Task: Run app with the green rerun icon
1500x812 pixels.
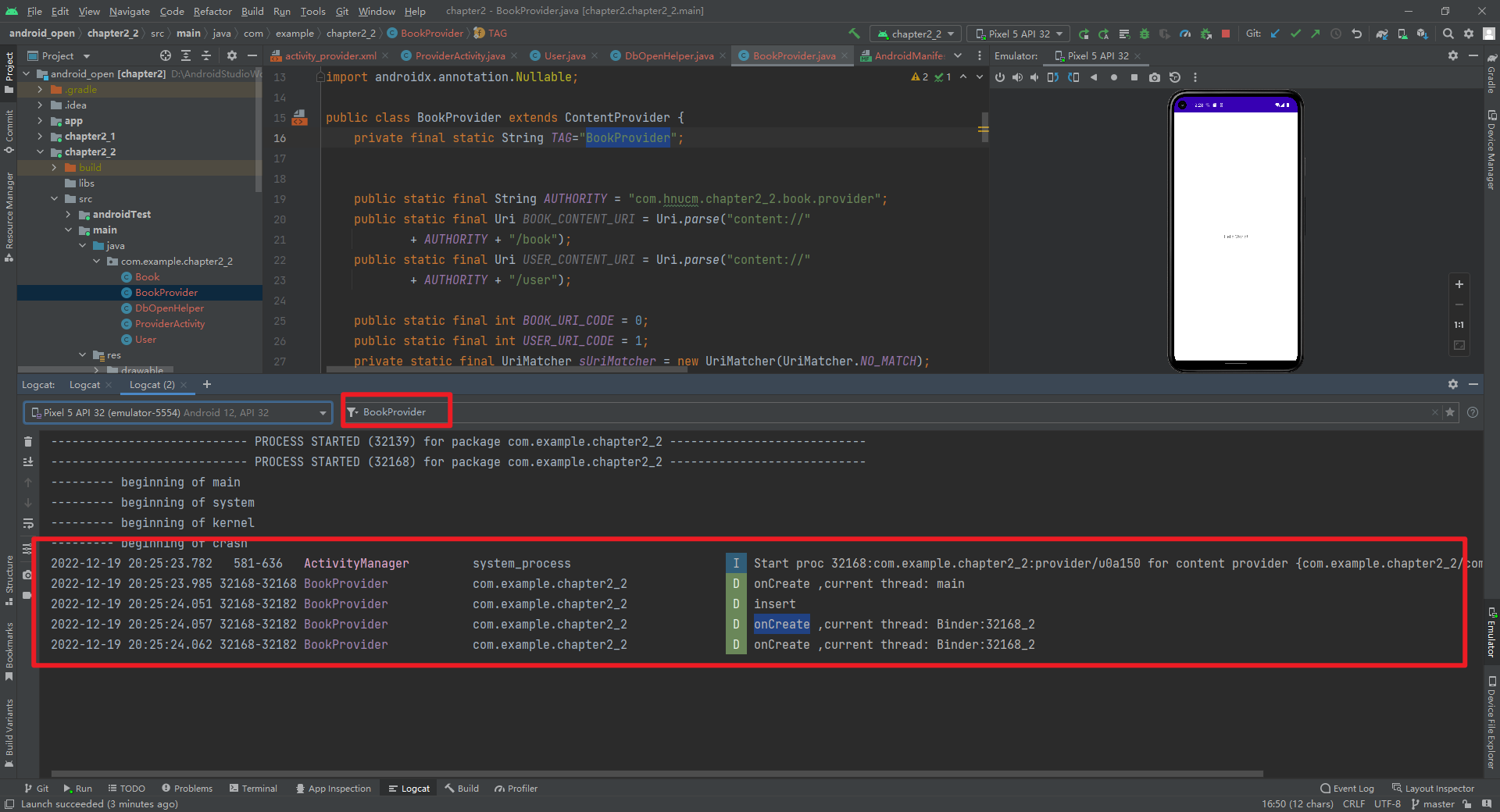Action: [1084, 34]
